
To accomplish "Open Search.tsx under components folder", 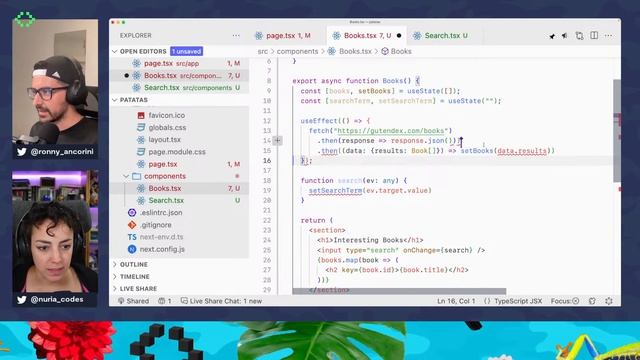I will click(166, 200).
